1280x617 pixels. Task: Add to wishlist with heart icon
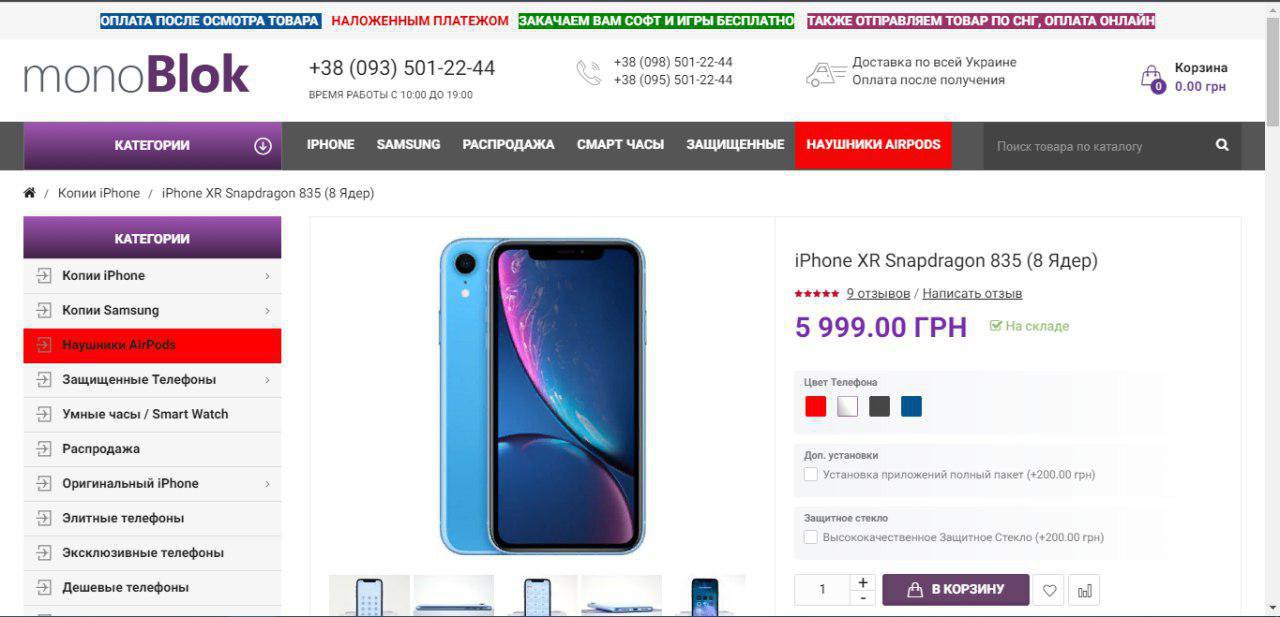[1049, 590]
